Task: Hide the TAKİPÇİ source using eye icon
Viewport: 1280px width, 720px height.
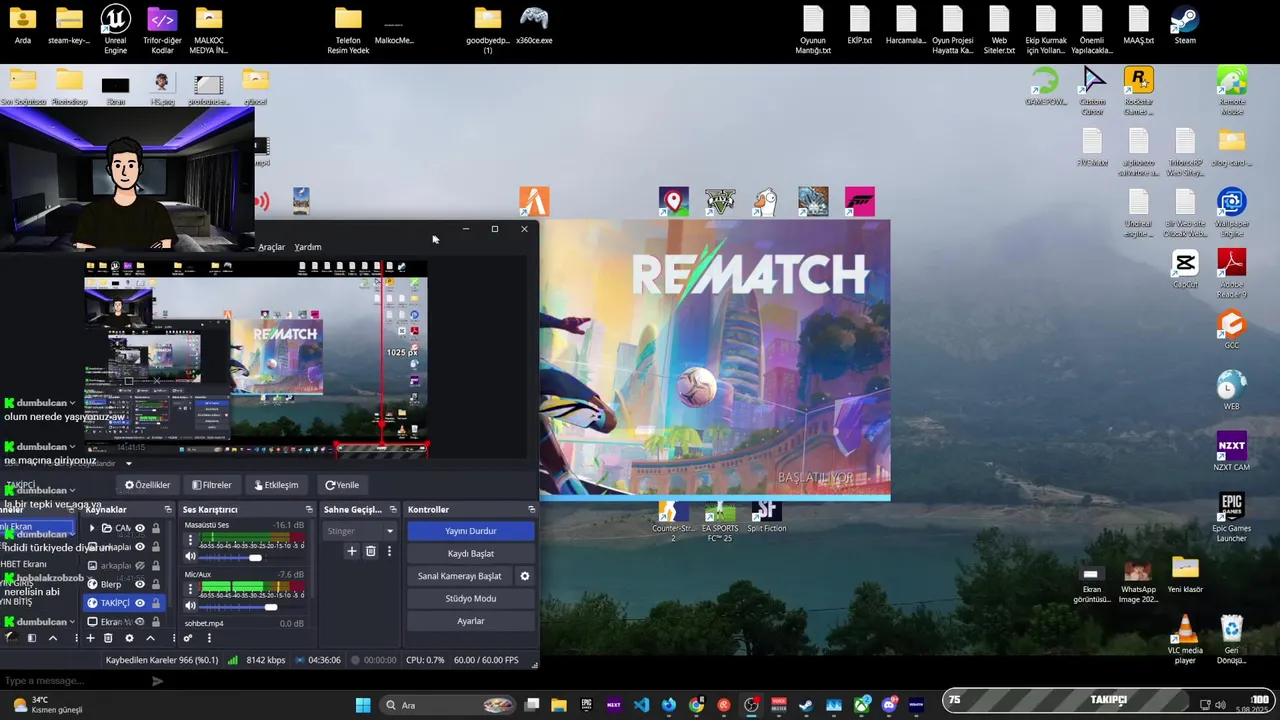Action: click(140, 603)
